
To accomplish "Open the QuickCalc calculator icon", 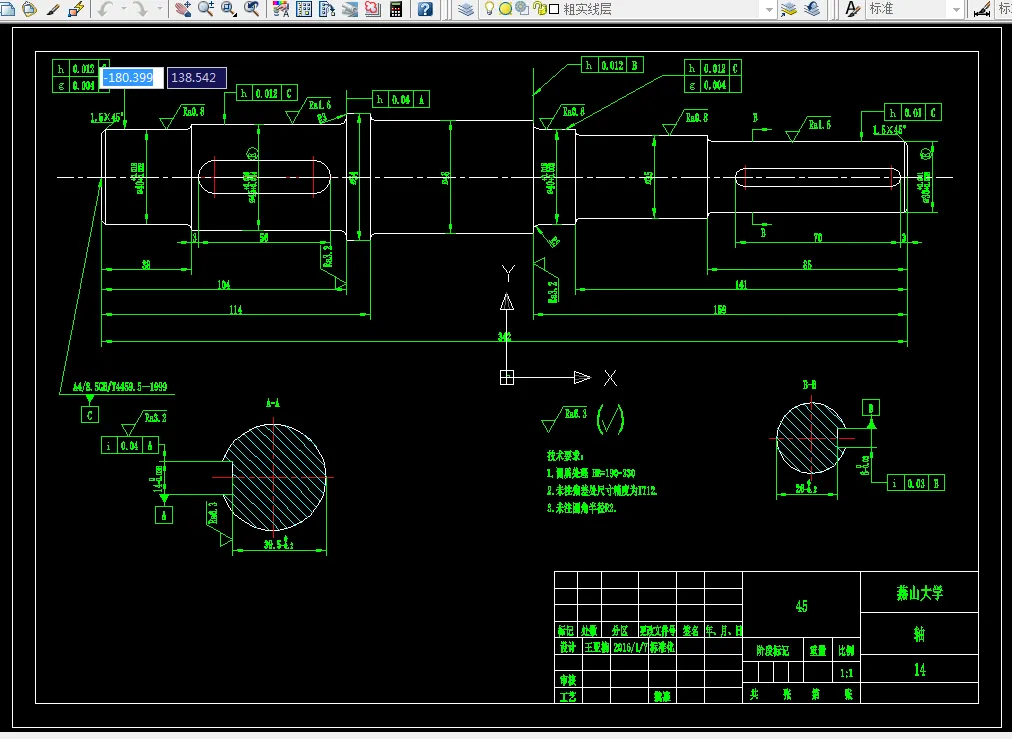I will pos(396,9).
